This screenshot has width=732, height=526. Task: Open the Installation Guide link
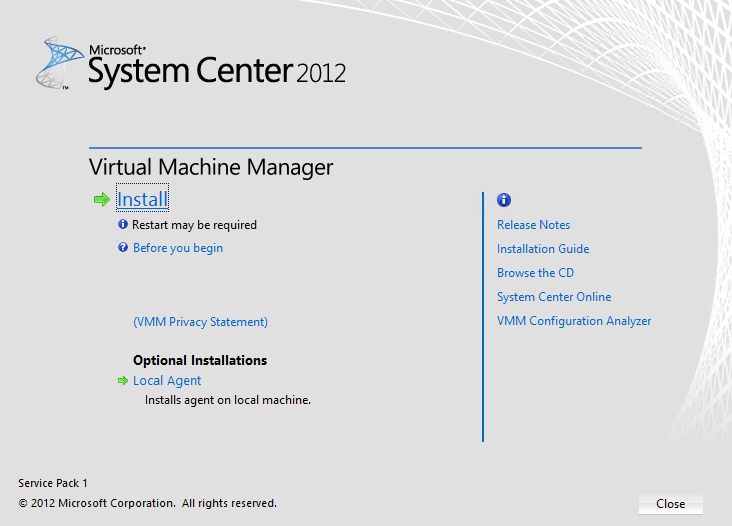(543, 249)
